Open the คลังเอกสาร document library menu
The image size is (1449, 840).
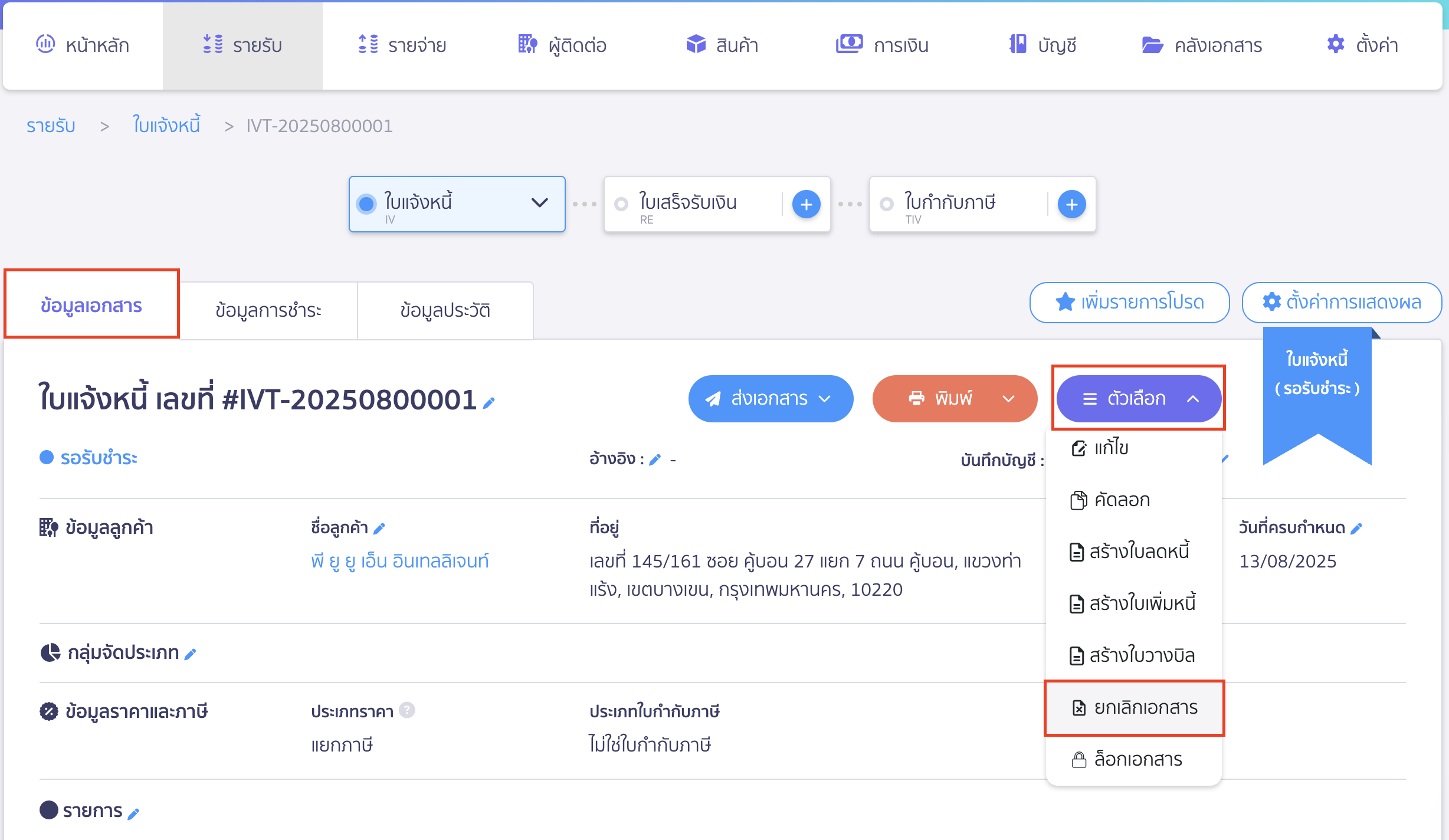pos(1202,45)
